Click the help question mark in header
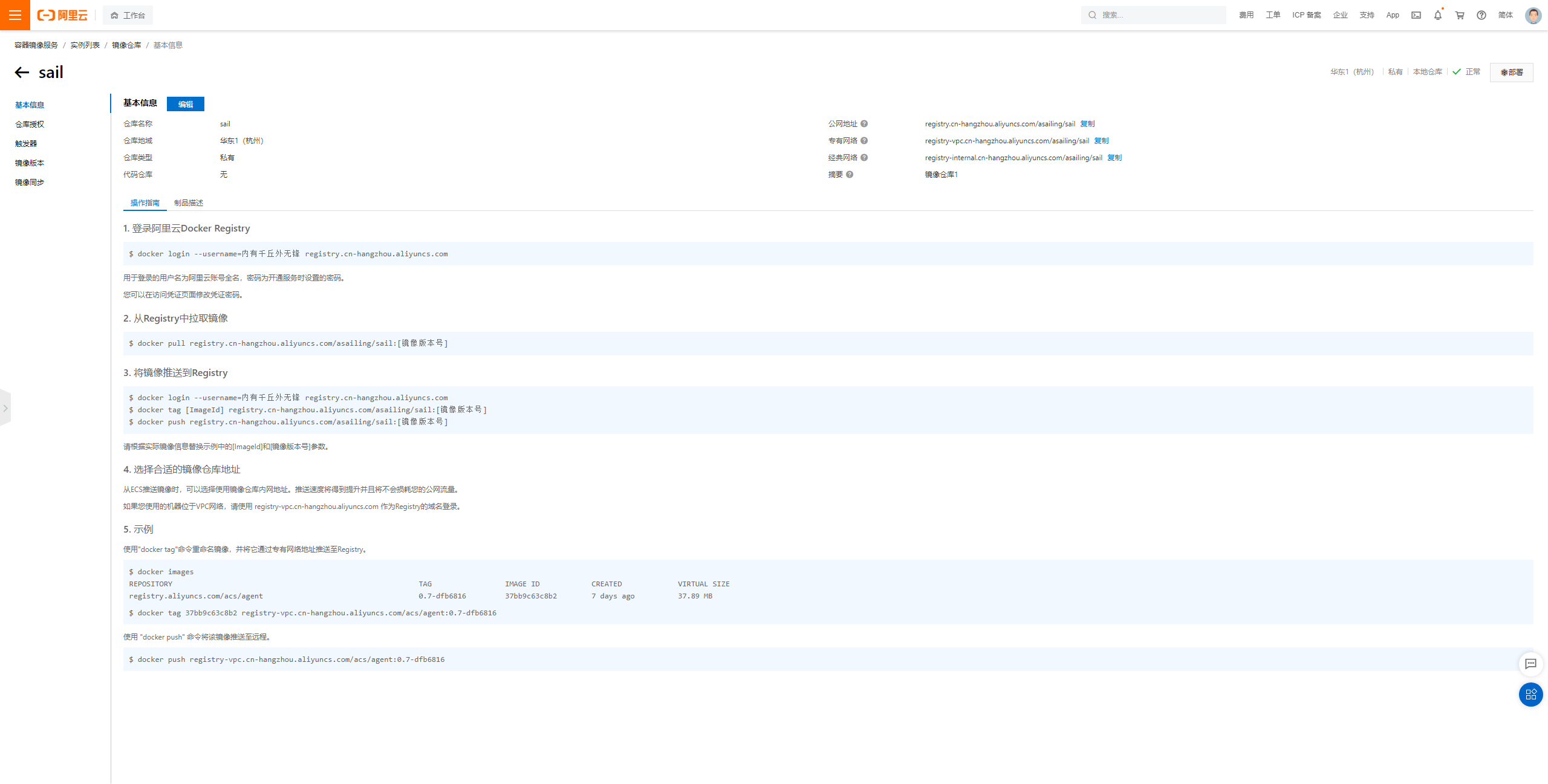1548x784 pixels. tap(1481, 15)
